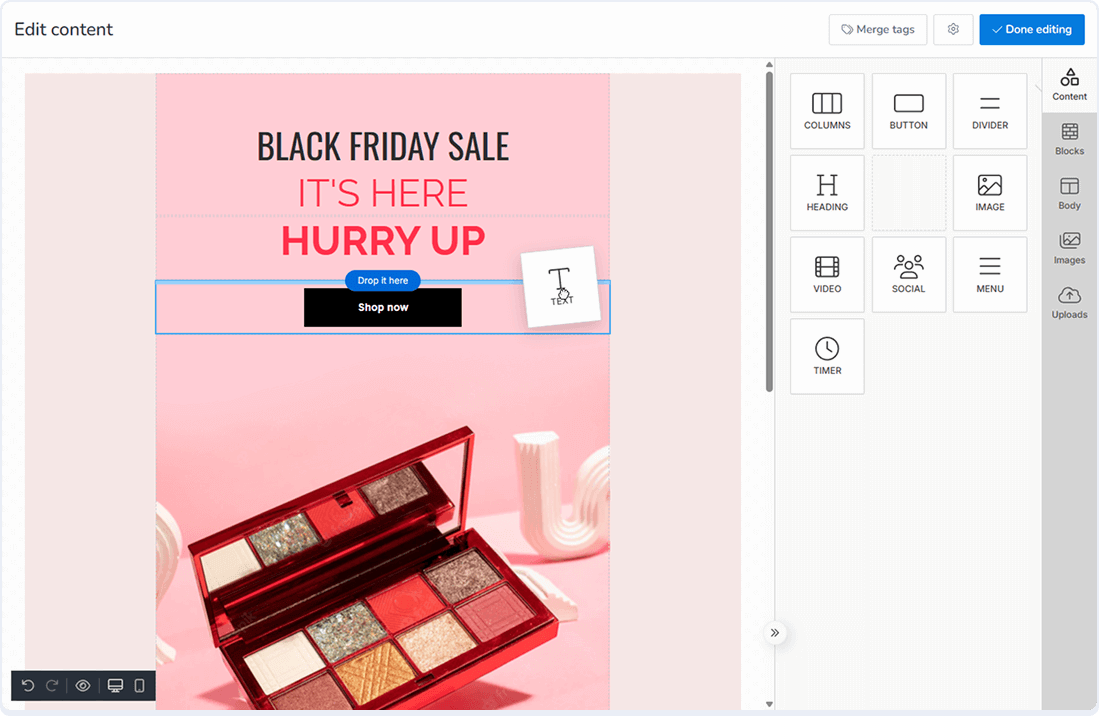Image resolution: width=1099 pixels, height=716 pixels.
Task: Collapse the side panel with double chevron
Action: point(774,633)
